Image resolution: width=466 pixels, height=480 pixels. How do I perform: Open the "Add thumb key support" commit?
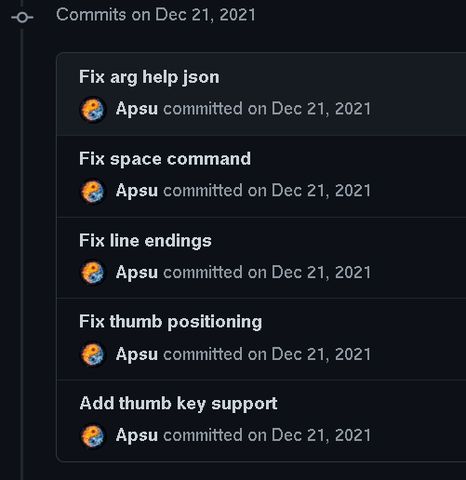tap(178, 404)
